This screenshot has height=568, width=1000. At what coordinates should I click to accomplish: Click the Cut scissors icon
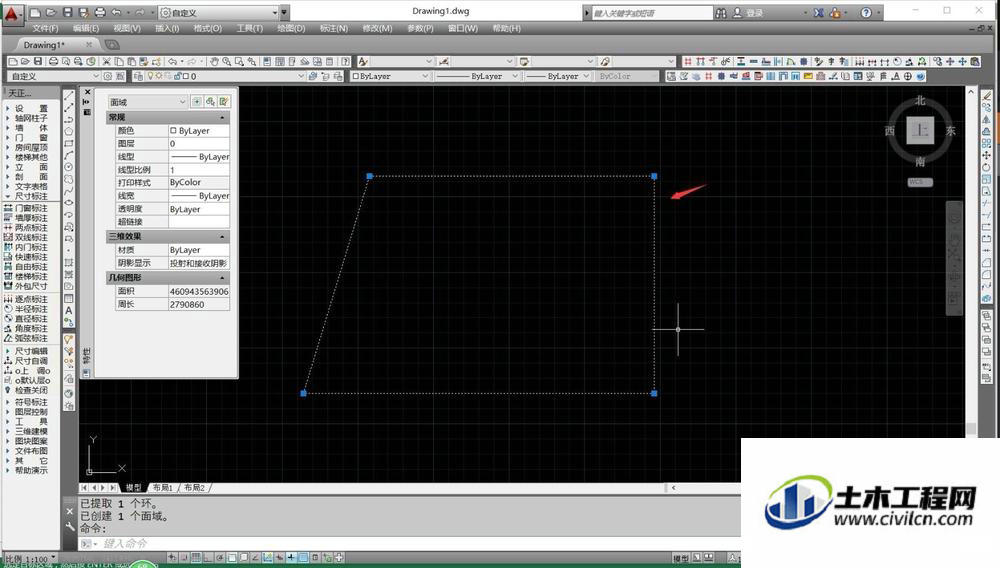tap(107, 62)
